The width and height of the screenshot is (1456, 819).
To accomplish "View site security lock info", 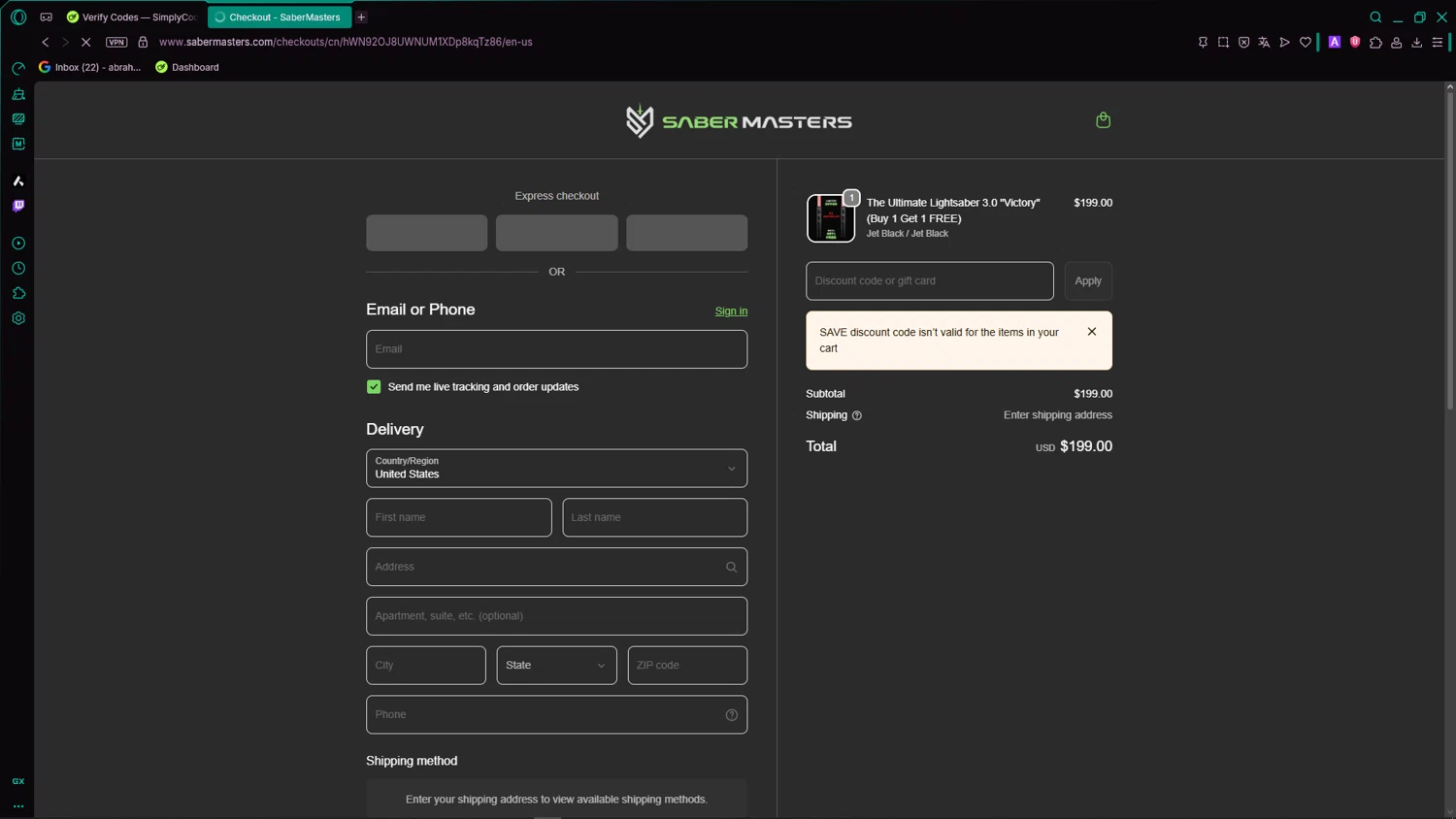I will pos(143,42).
